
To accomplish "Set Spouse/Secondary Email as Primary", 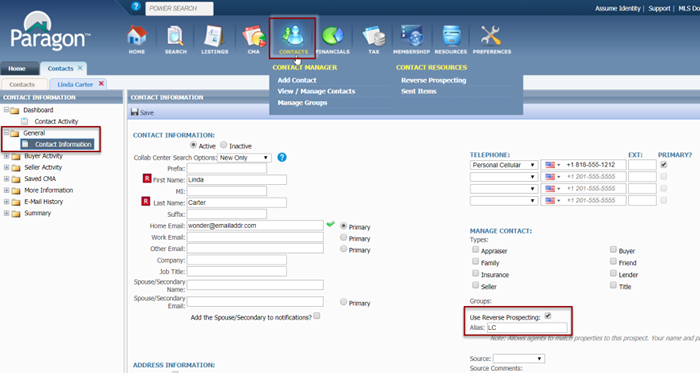I will tap(343, 302).
